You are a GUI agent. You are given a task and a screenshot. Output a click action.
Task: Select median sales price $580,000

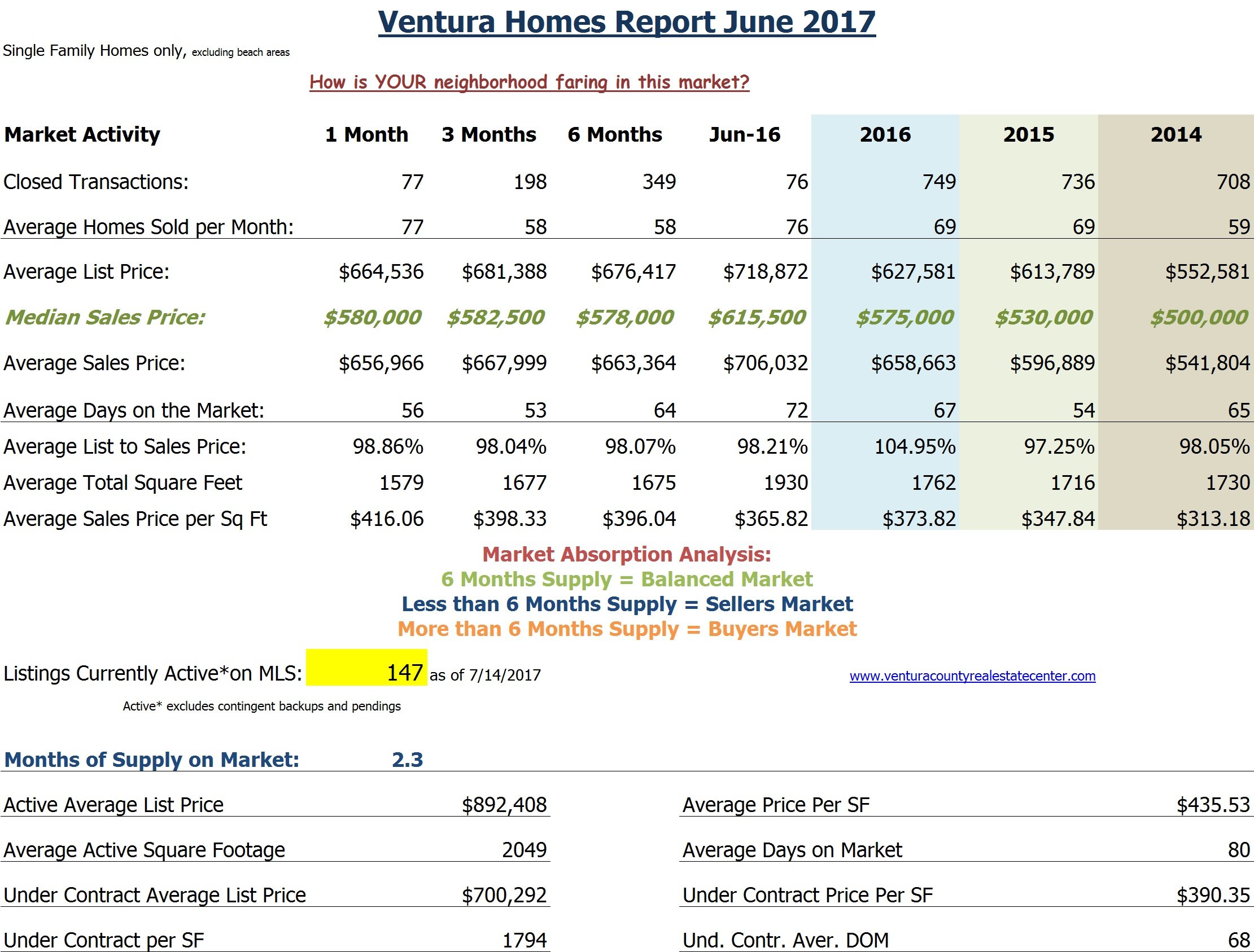pyautogui.click(x=373, y=317)
